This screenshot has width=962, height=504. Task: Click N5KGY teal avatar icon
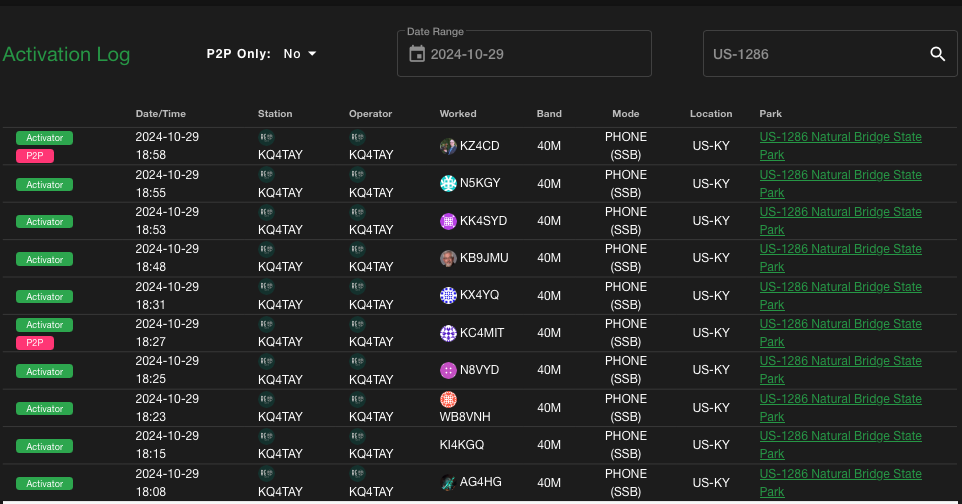point(448,183)
